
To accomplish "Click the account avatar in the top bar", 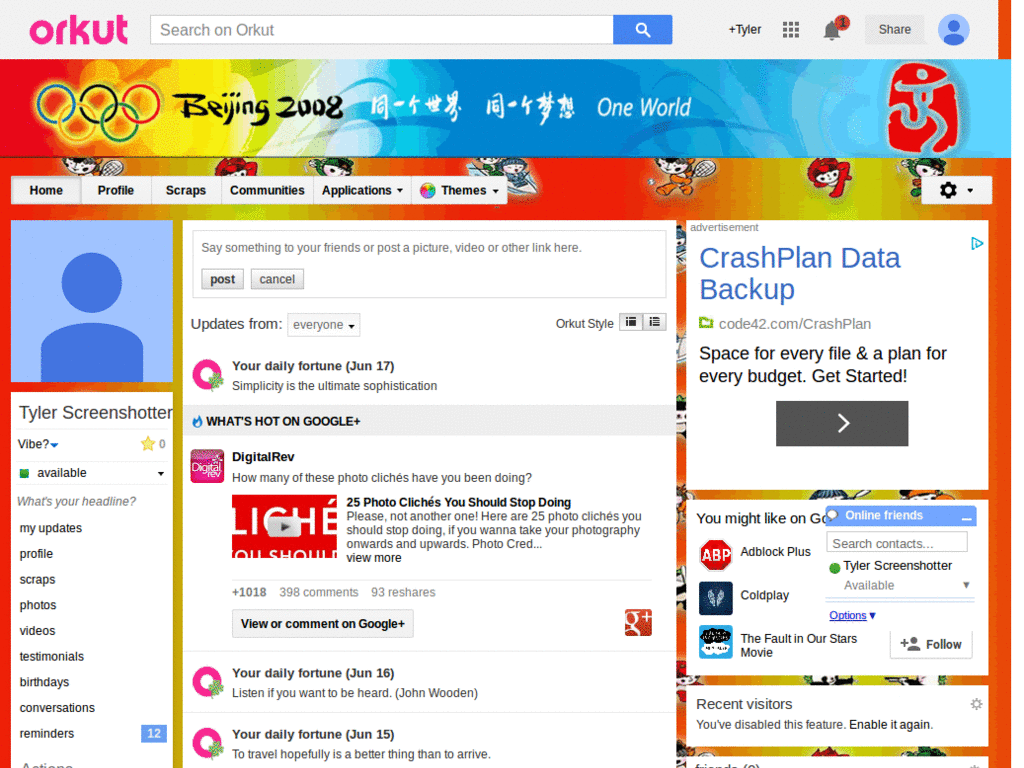I will 953,30.
